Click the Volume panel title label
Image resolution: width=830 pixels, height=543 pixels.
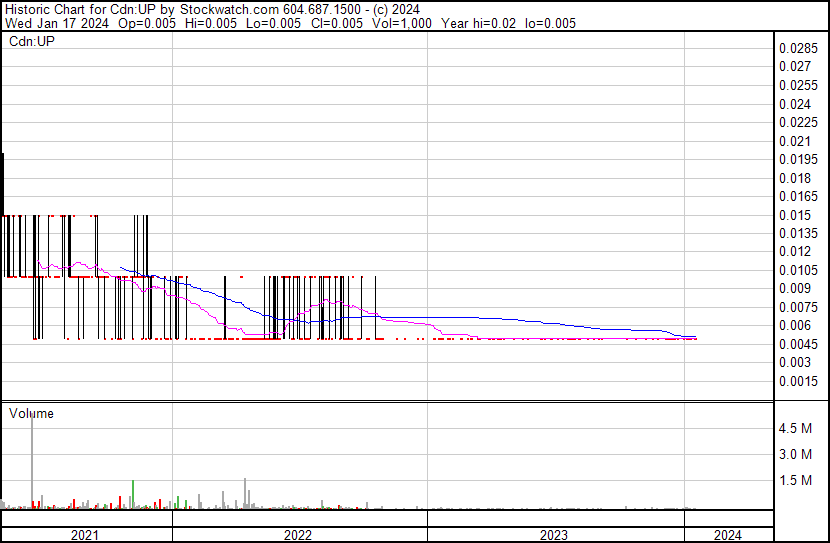[31, 413]
